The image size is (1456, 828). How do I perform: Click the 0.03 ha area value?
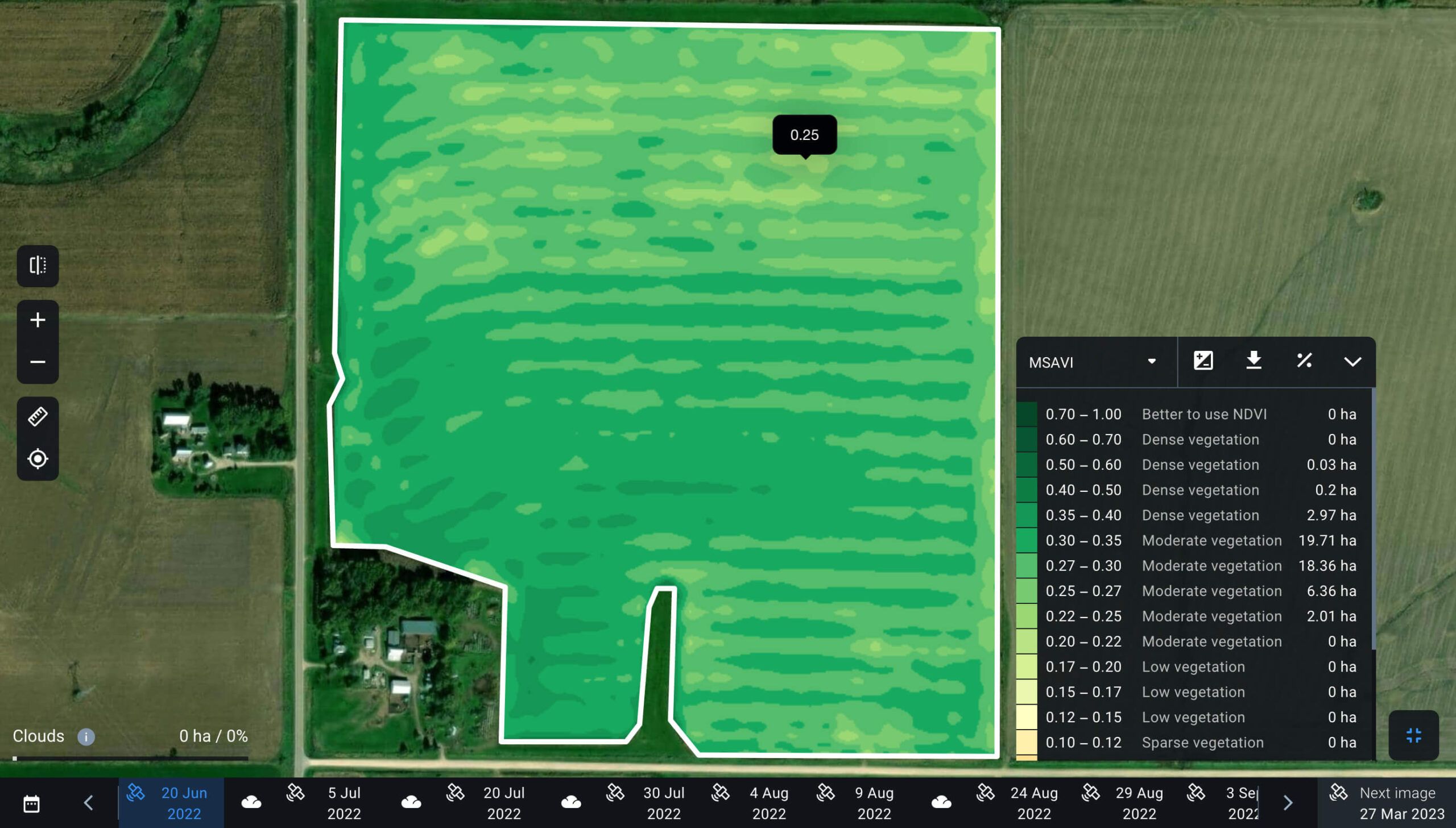click(1331, 465)
